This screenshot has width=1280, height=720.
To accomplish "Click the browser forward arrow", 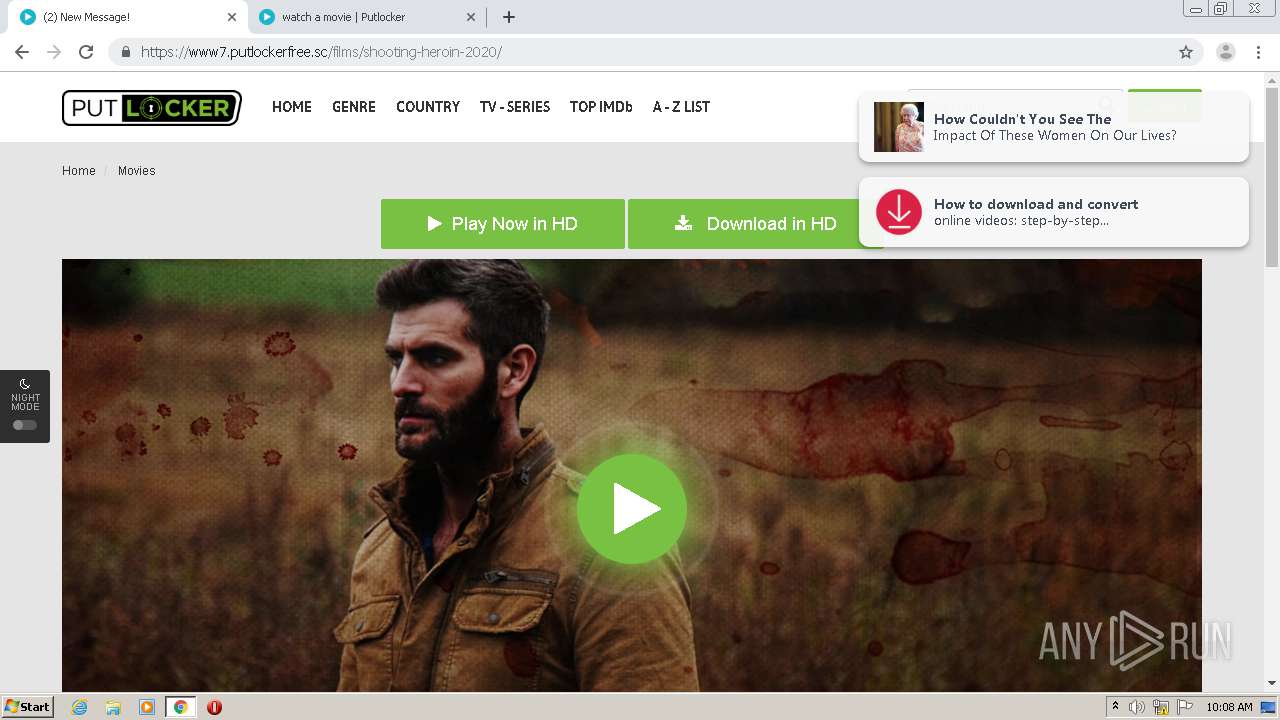I will (54, 52).
